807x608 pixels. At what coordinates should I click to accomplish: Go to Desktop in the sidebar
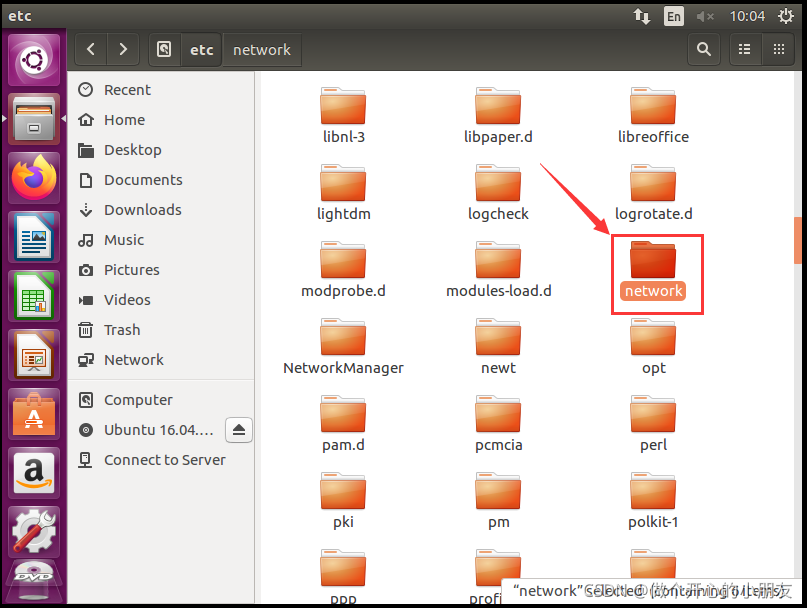point(161,150)
